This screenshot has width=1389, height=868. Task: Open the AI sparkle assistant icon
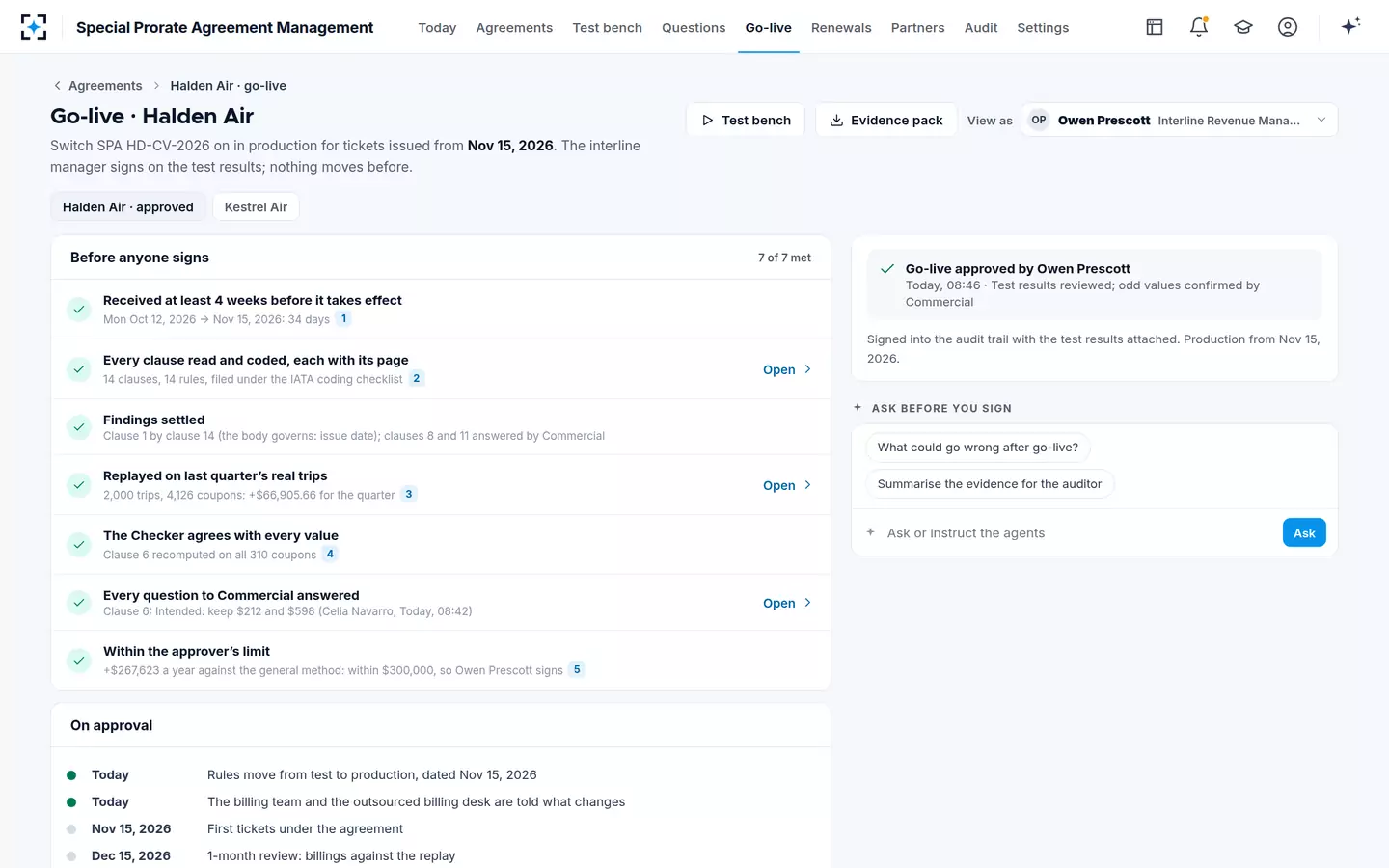pyautogui.click(x=1350, y=26)
